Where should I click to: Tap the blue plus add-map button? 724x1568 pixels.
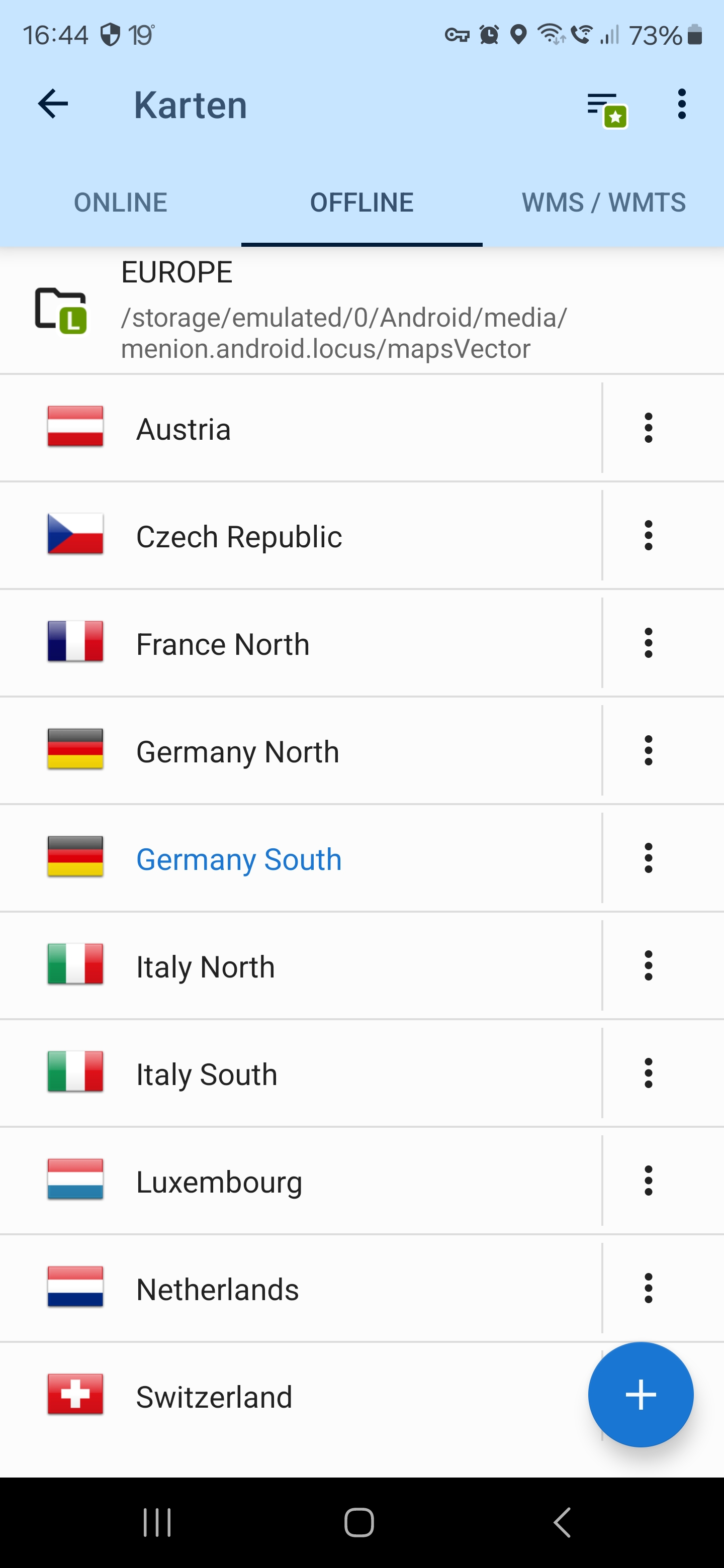point(641,1394)
